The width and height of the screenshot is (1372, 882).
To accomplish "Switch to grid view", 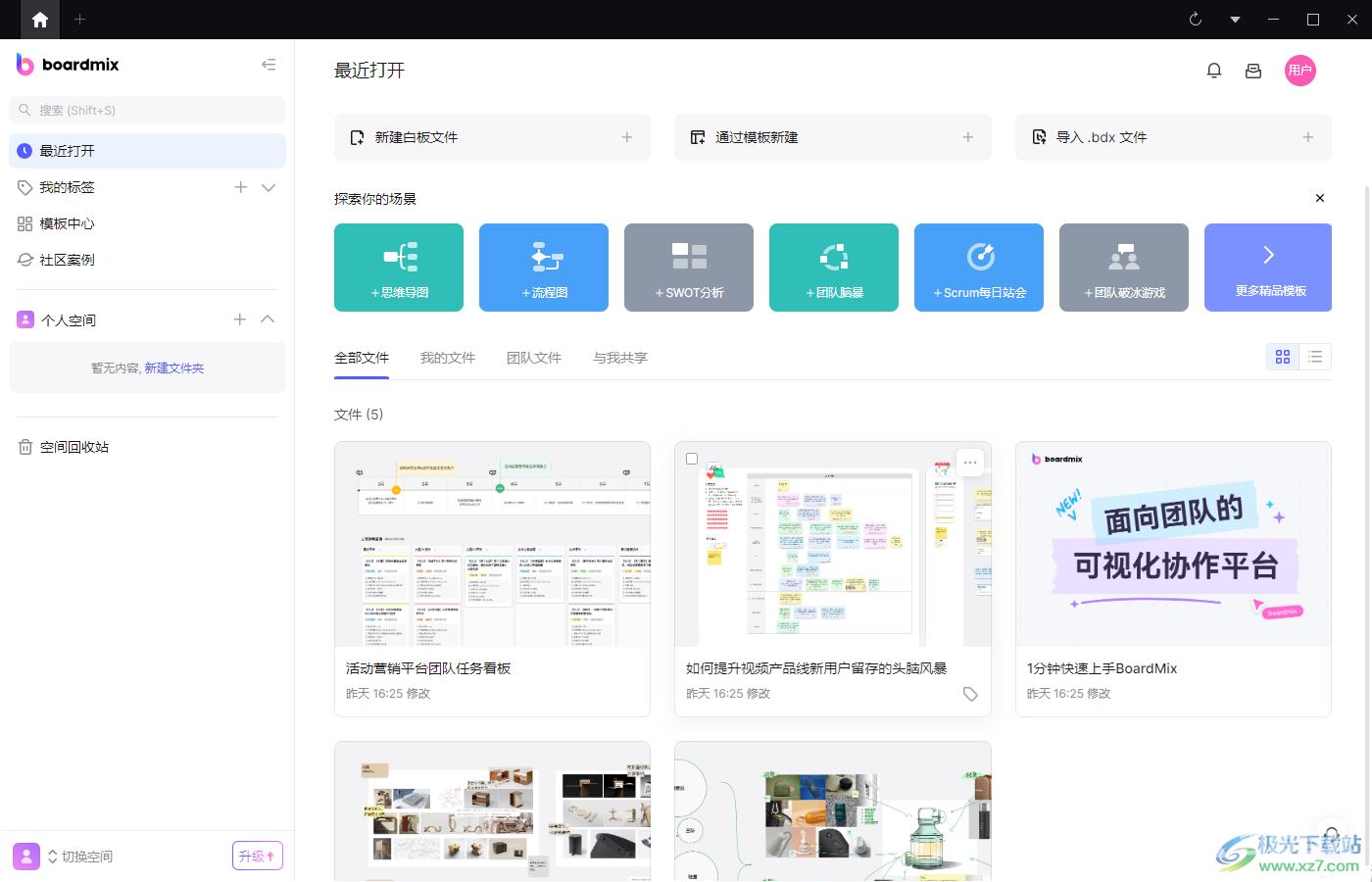I will [1283, 357].
